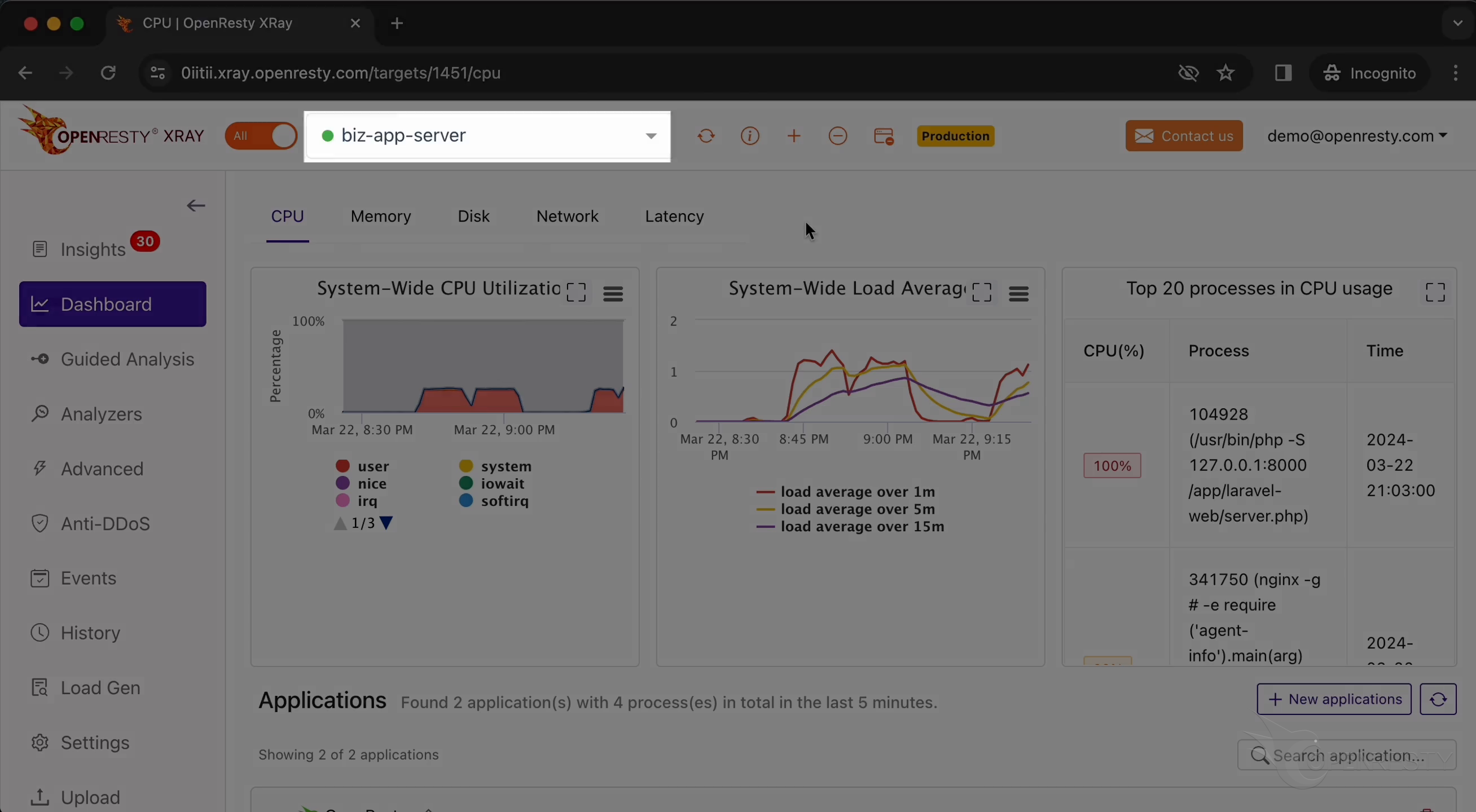Click the Contact us button

tap(1184, 136)
